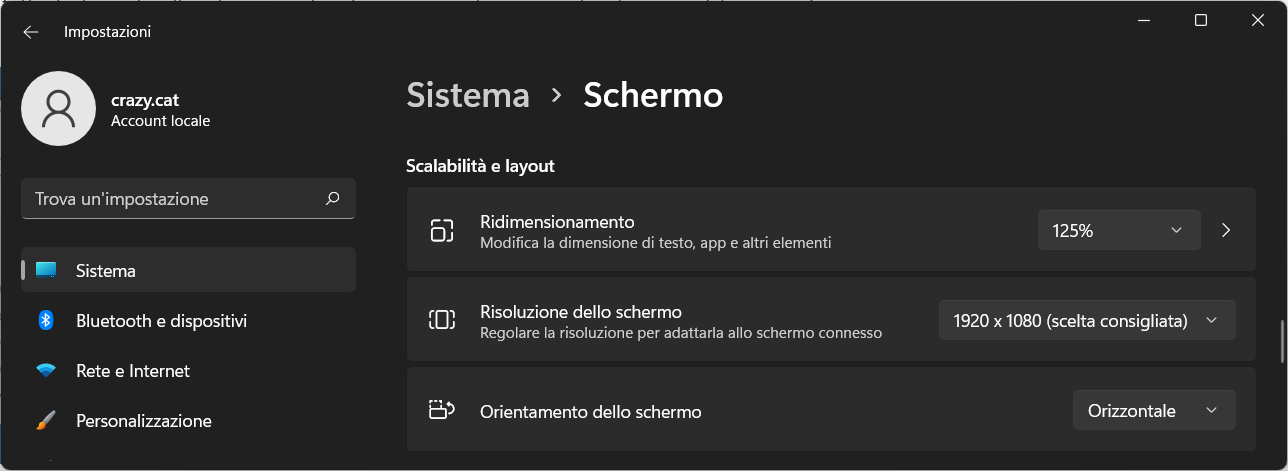Open the Personalizzazione sidebar item

(188, 420)
